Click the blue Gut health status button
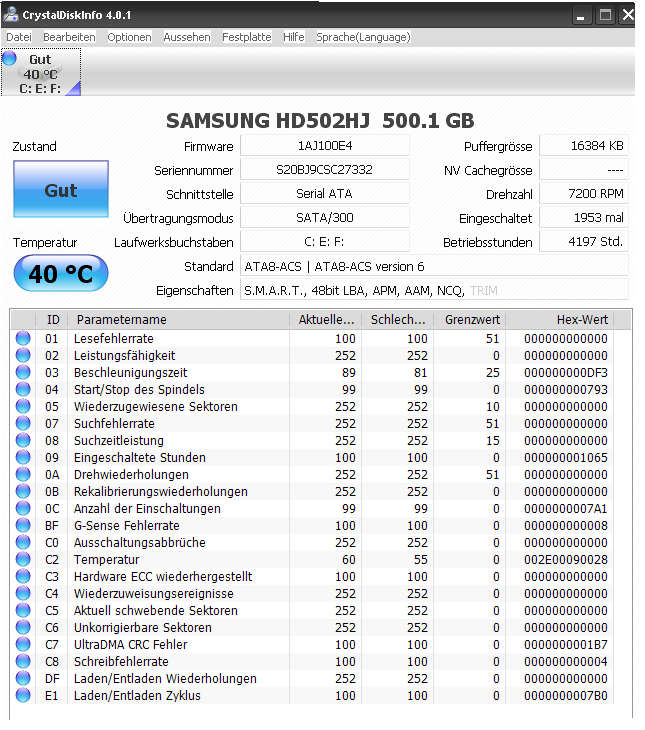The height and width of the screenshot is (730, 645). click(61, 189)
